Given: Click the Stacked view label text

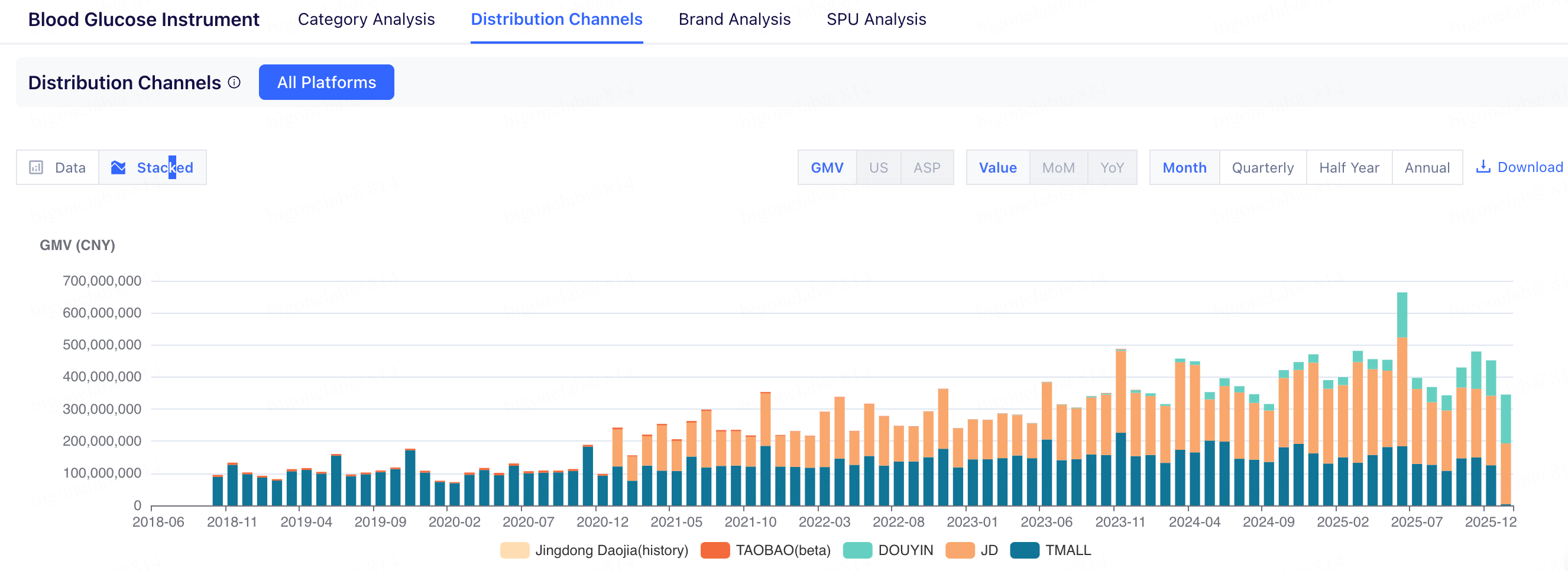Looking at the screenshot, I should click(x=165, y=167).
